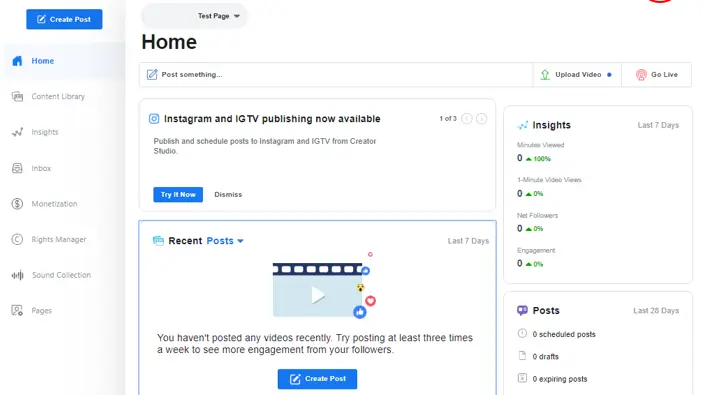This screenshot has width=703, height=395.
Task: Click the 'Minutes Viewed' metric label
Action: [540, 145]
